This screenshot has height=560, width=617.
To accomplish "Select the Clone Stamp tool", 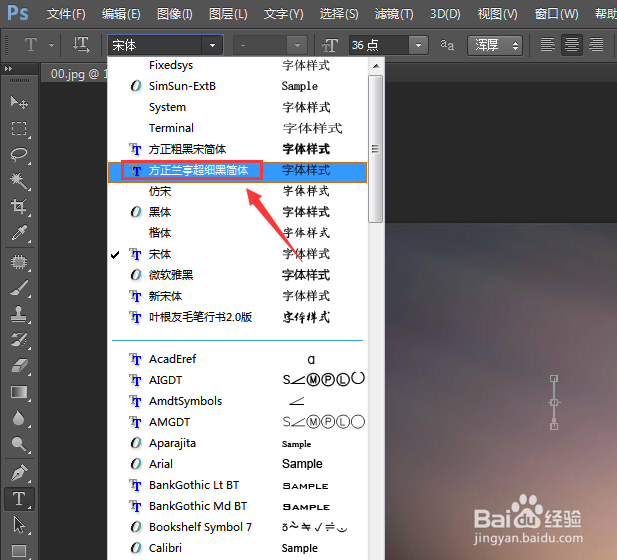I will (x=18, y=314).
